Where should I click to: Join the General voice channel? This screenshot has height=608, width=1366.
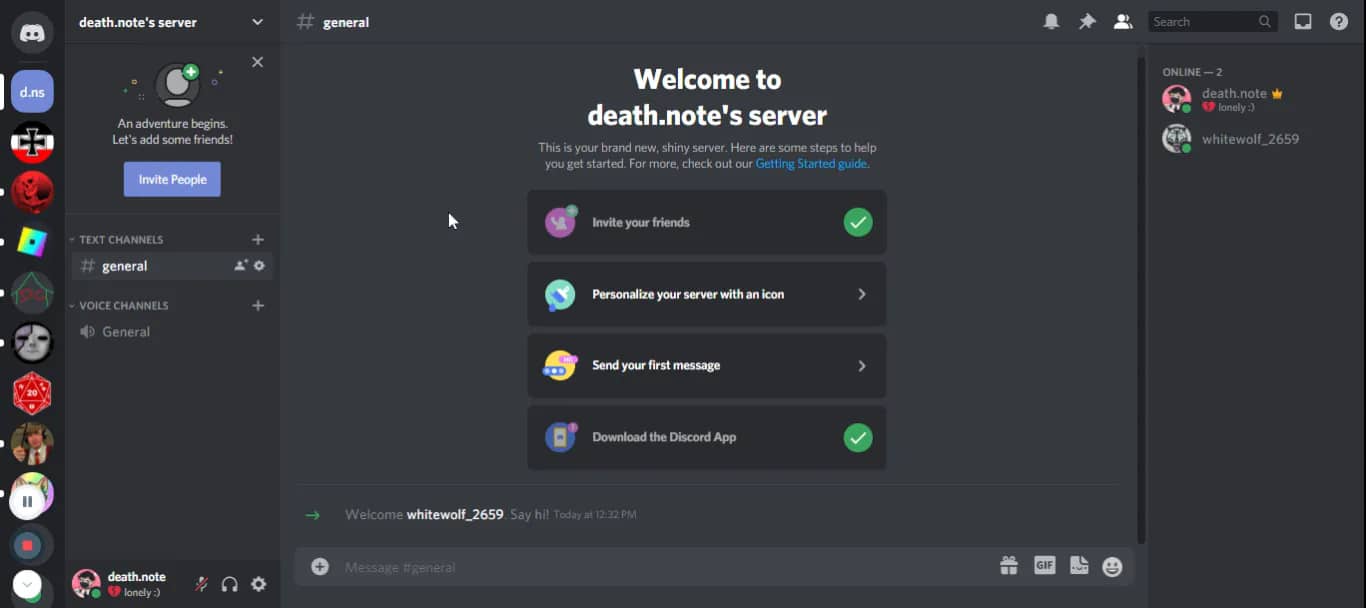tap(172, 332)
